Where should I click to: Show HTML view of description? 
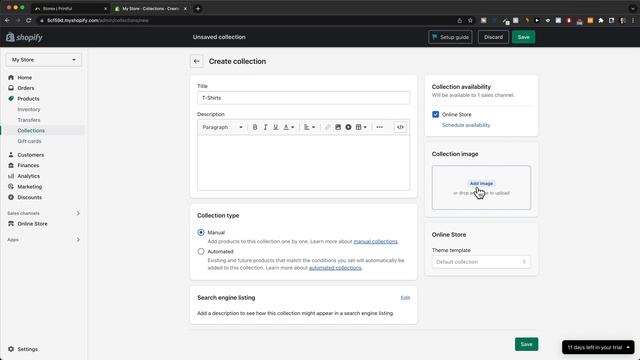tap(400, 127)
